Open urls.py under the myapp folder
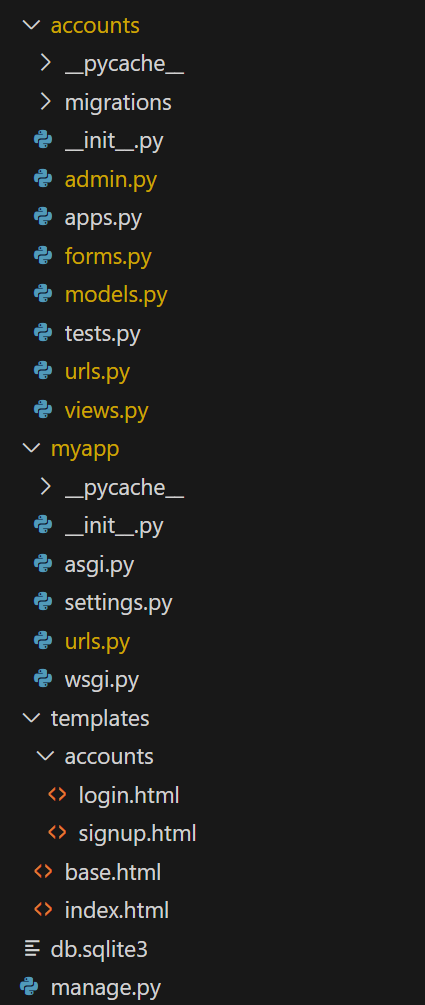The image size is (425, 1005). point(97,642)
